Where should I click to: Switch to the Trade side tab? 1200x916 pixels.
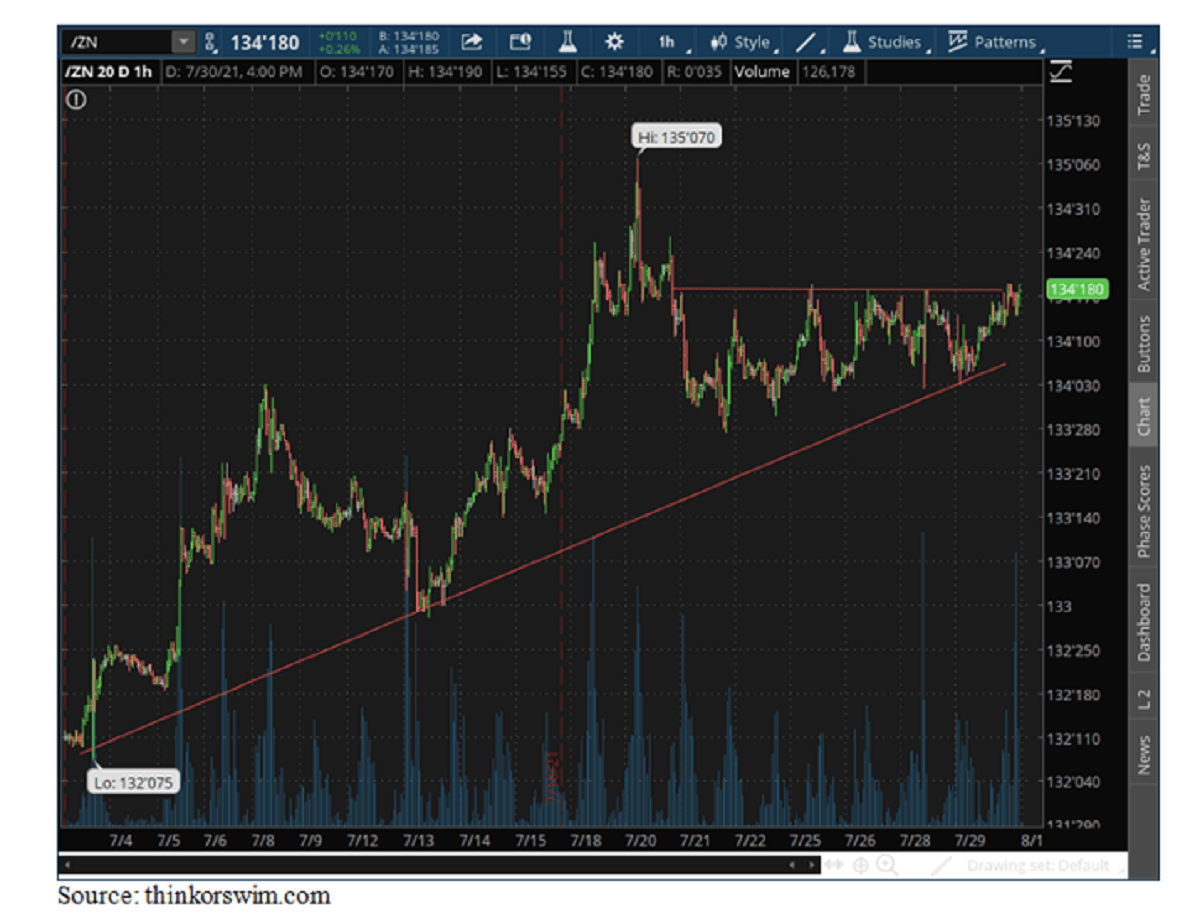pyautogui.click(x=1143, y=94)
